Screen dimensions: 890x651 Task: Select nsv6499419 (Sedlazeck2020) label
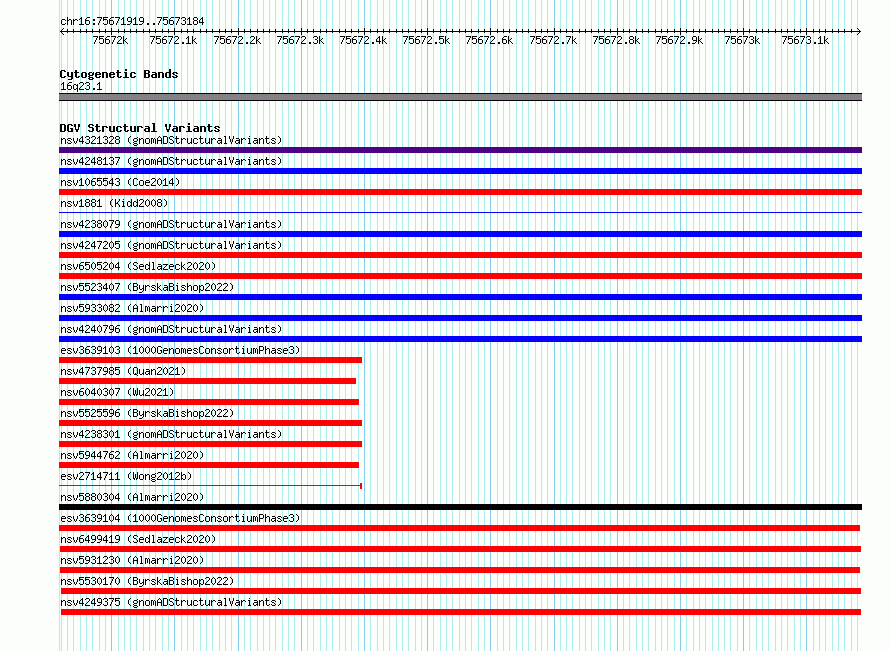click(138, 539)
